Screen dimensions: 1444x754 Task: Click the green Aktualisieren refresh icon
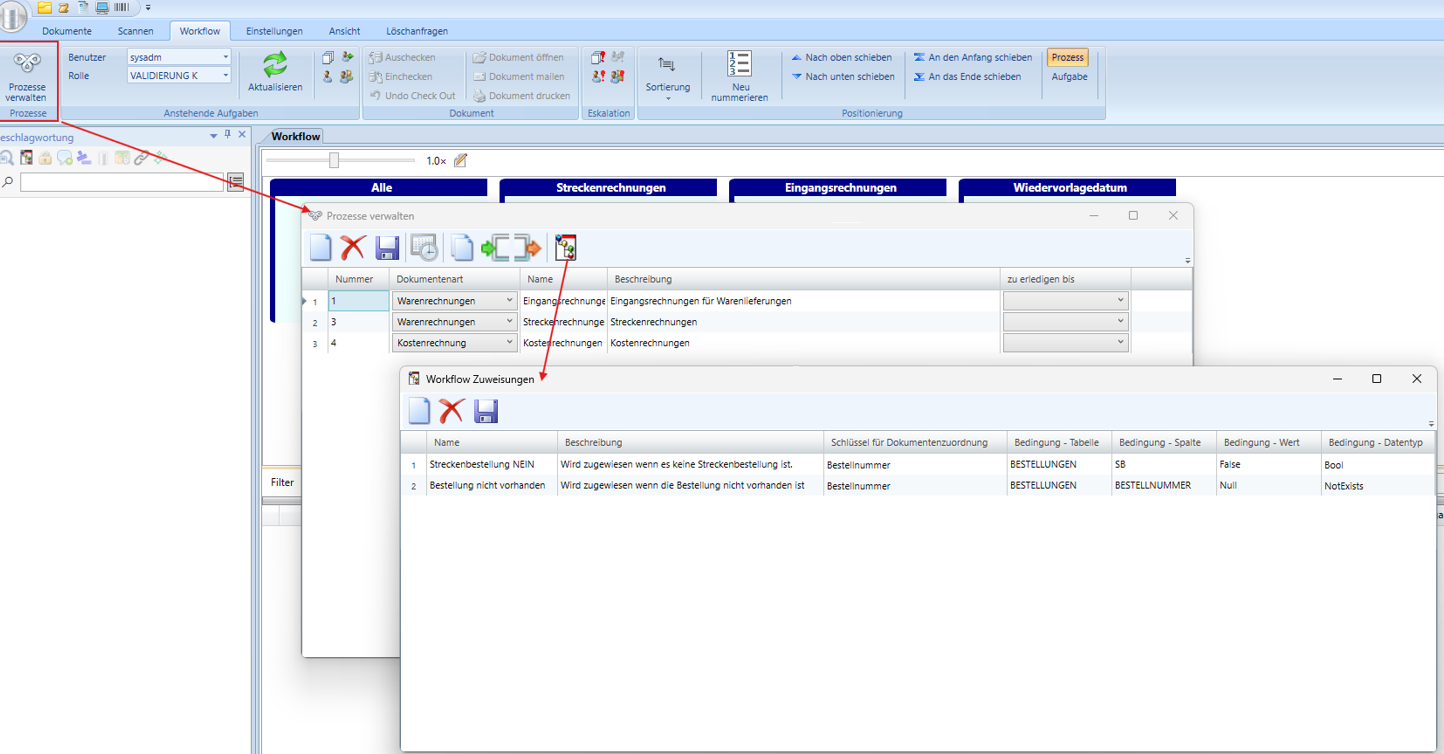(x=275, y=65)
